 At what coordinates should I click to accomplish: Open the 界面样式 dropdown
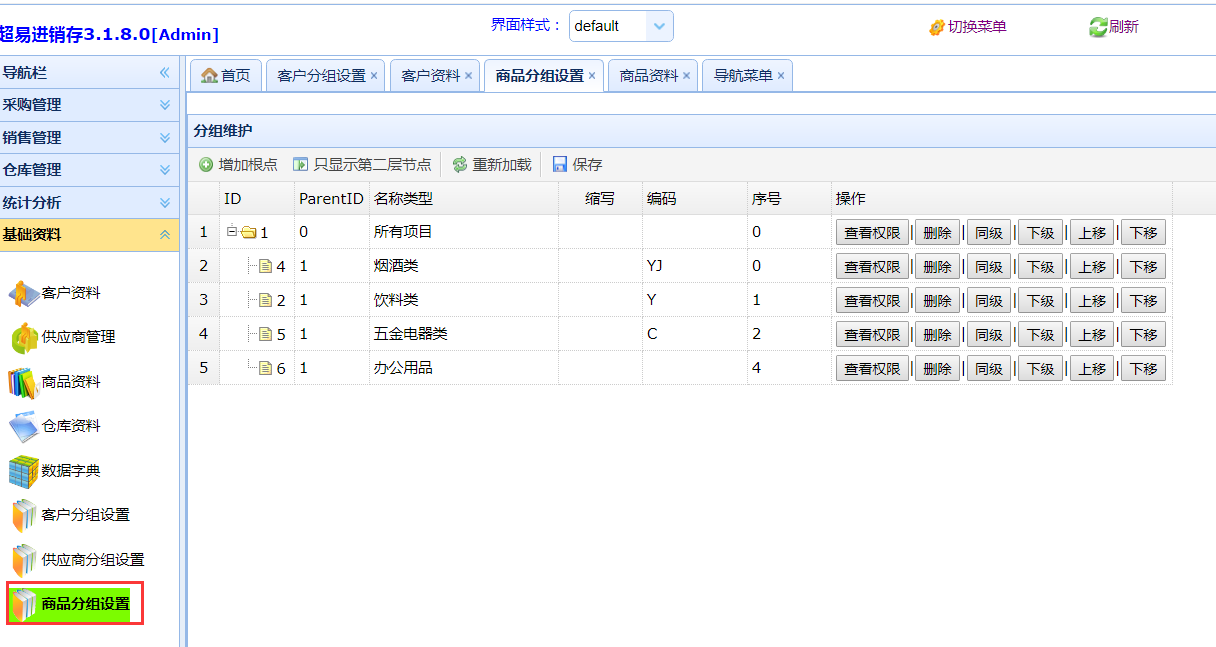point(659,26)
